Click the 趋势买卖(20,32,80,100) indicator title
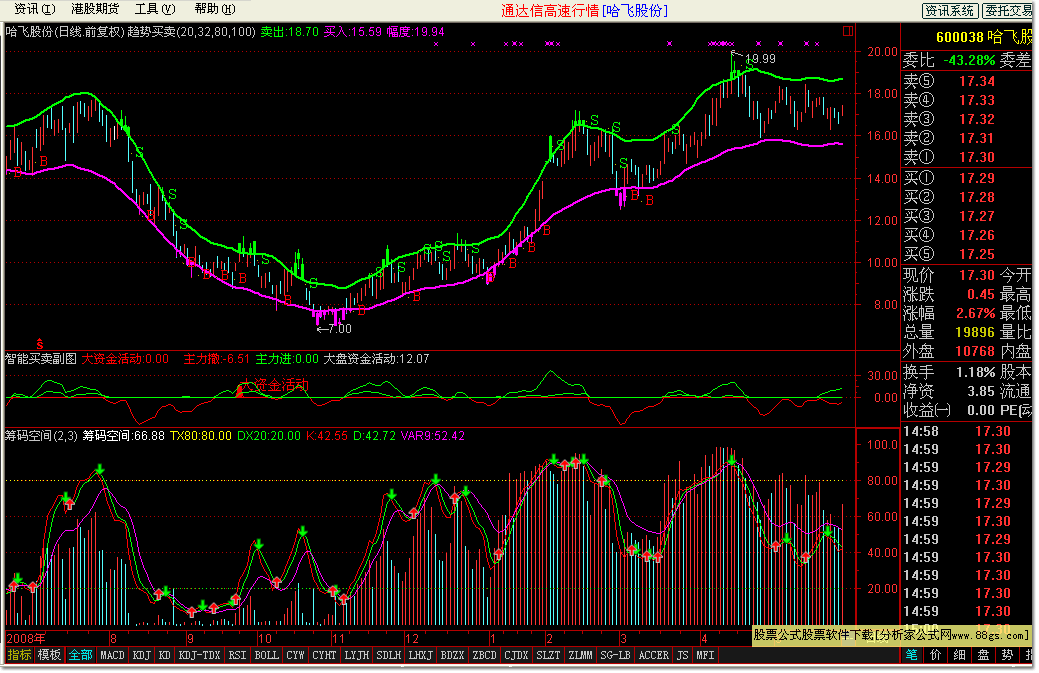The width and height of the screenshot is (1039, 673). [x=191, y=32]
